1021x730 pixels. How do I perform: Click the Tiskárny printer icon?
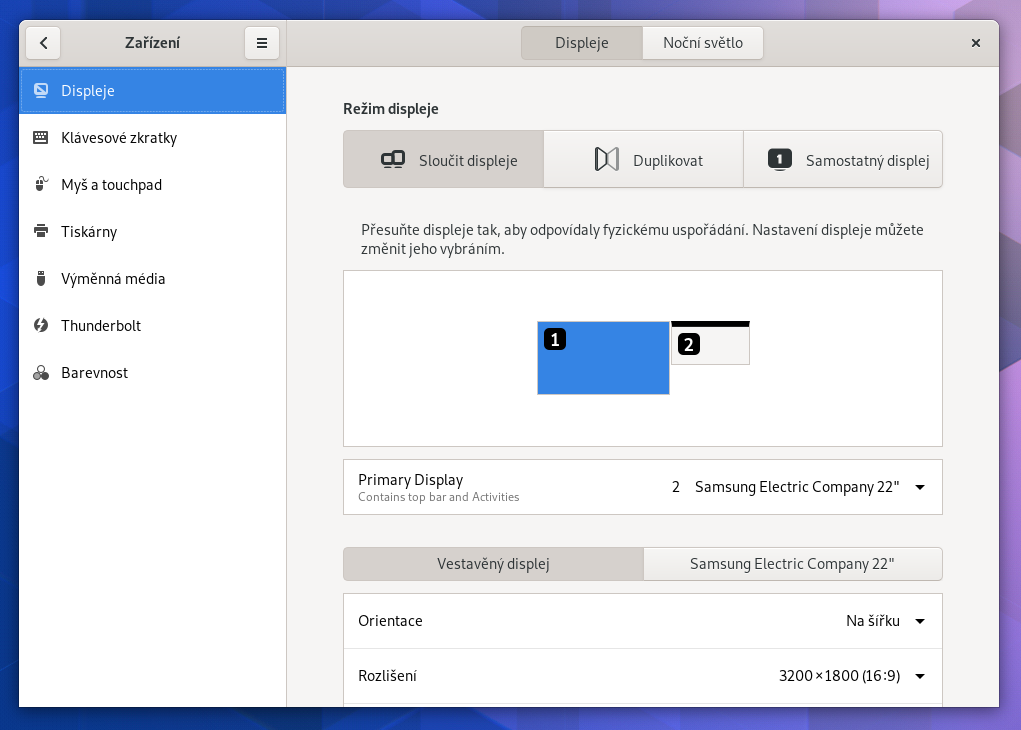41,232
